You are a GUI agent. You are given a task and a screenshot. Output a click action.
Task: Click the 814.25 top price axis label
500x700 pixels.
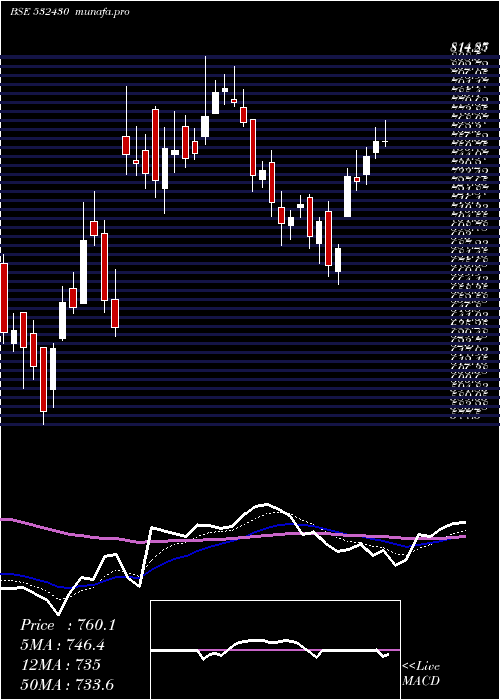point(470,47)
